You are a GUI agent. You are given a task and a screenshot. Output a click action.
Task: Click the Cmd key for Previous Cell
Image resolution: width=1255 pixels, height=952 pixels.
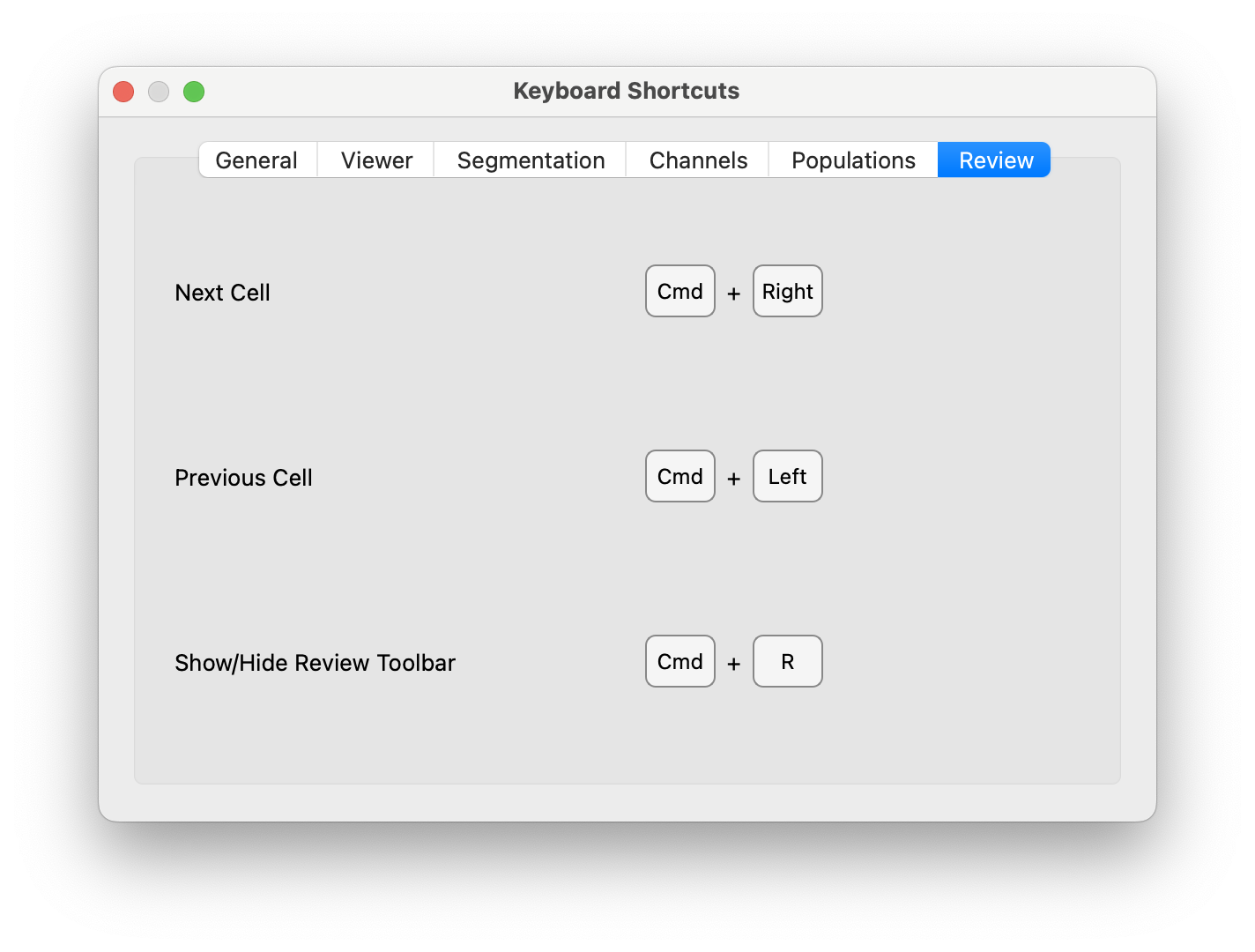tap(679, 476)
